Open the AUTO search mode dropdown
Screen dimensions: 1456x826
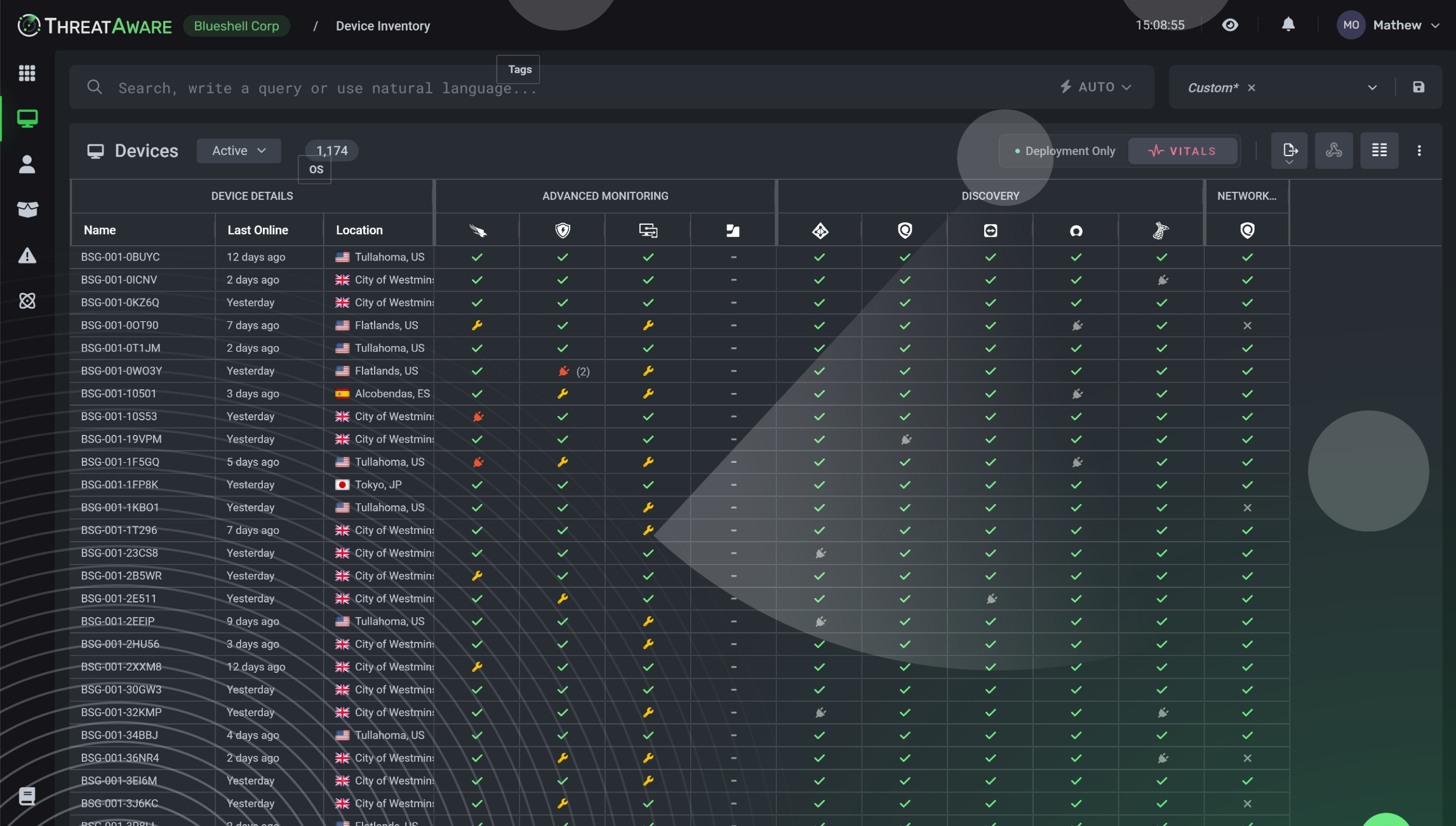1095,87
